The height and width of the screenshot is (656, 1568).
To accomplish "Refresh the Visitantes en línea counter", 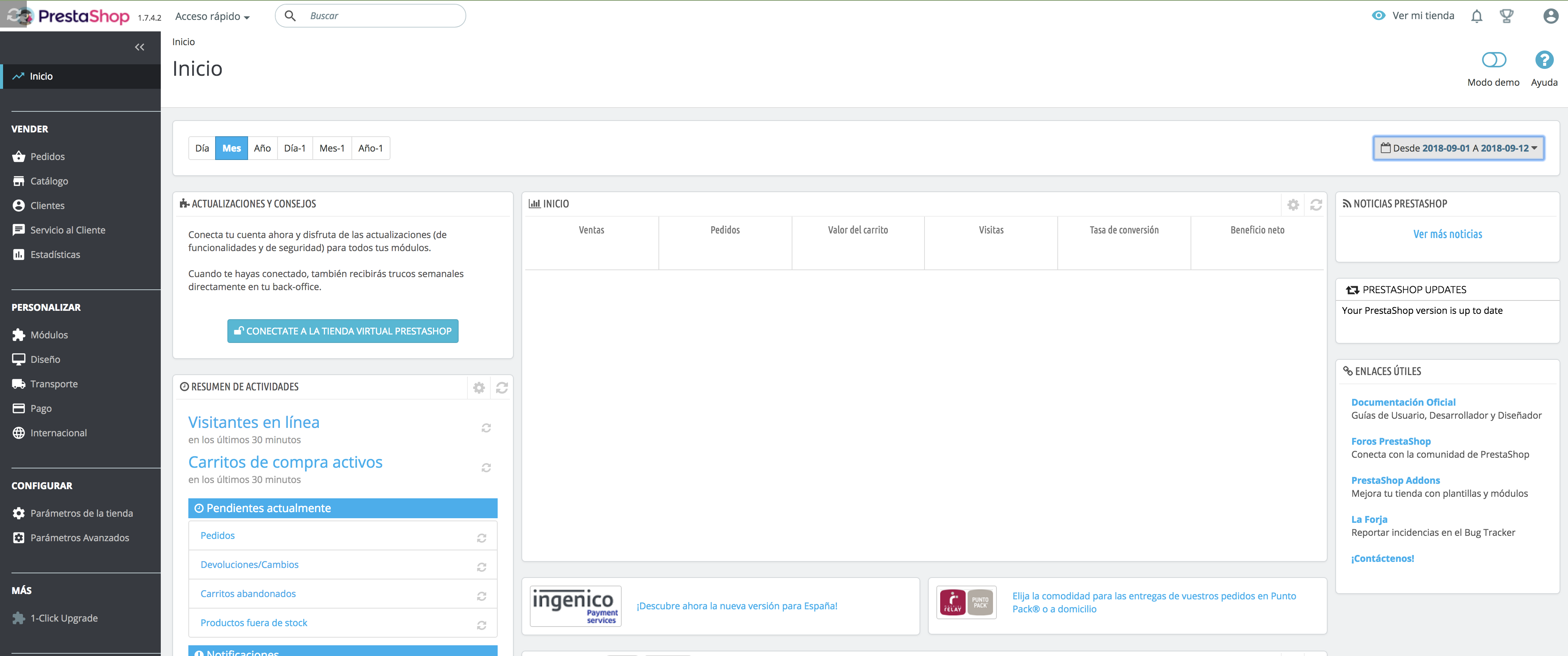I will click(x=486, y=428).
